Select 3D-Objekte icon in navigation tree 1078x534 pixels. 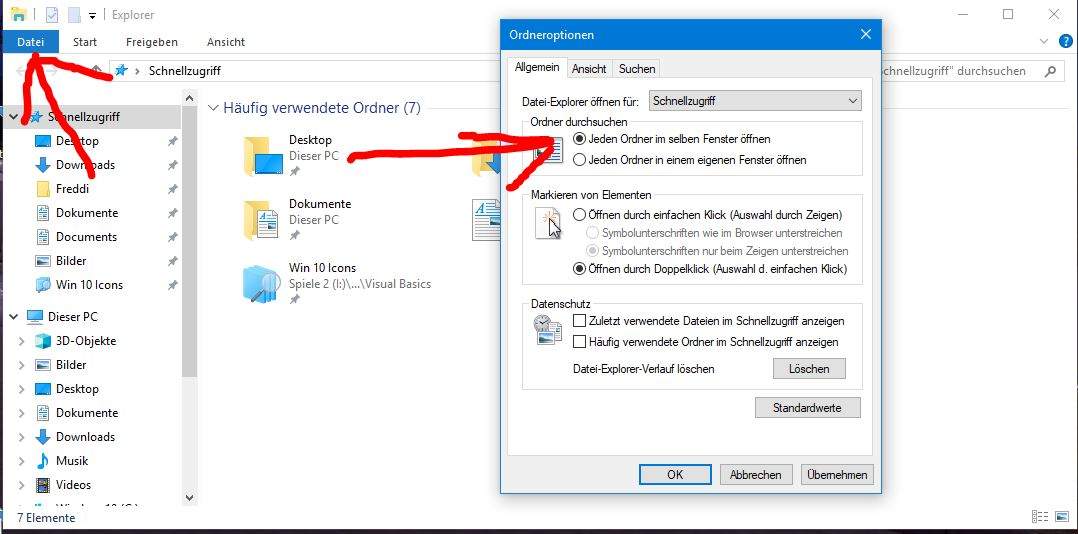point(43,341)
